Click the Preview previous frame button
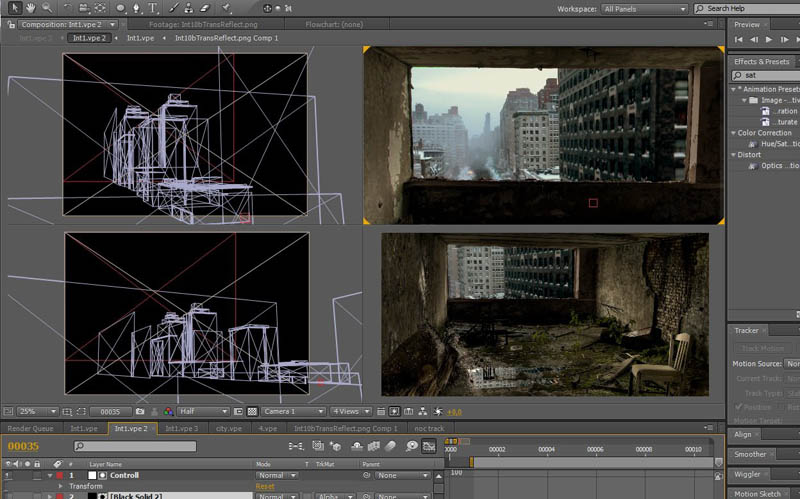Screen dimensions: 800x499 (x=754, y=39)
